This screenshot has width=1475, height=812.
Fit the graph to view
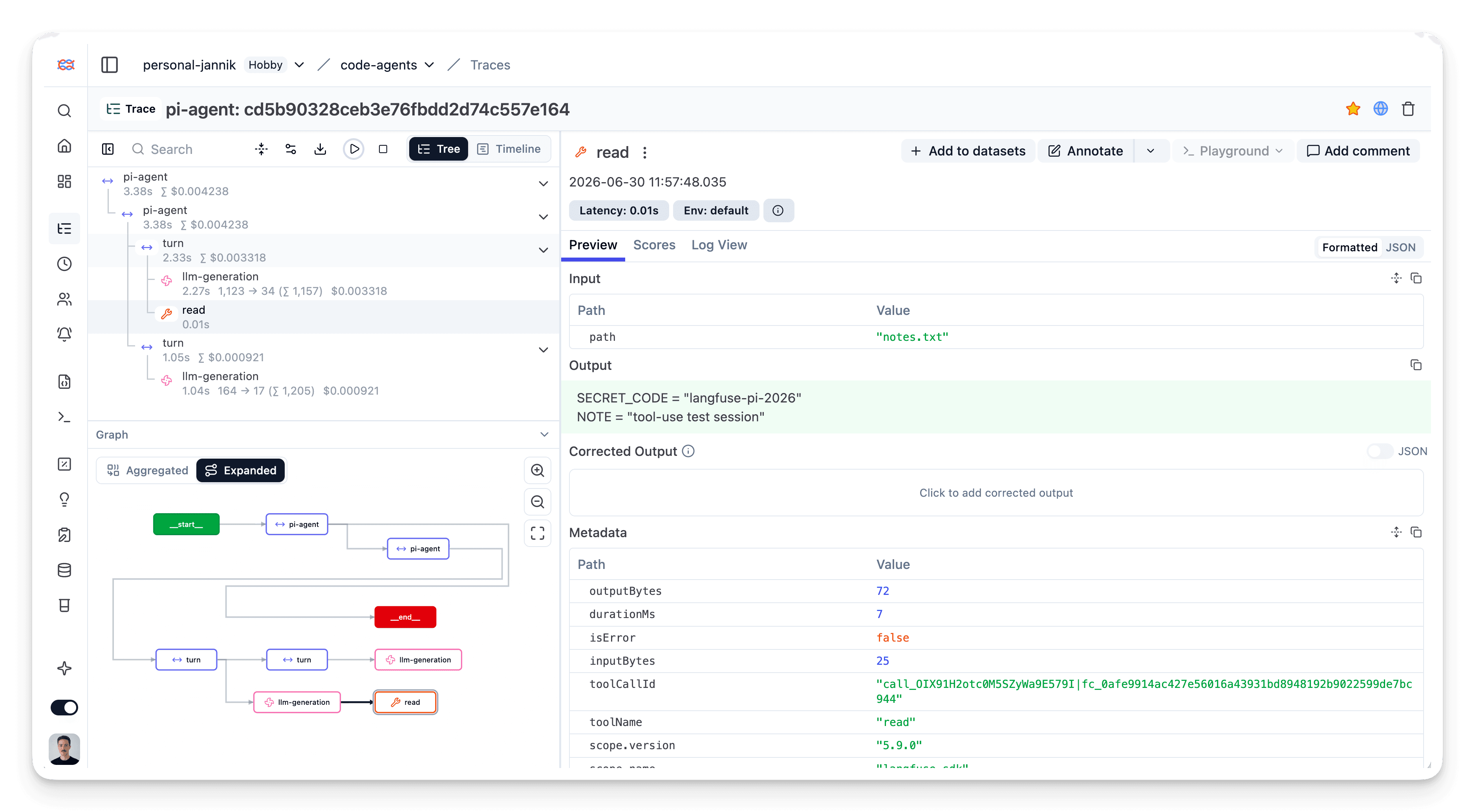pyautogui.click(x=537, y=533)
